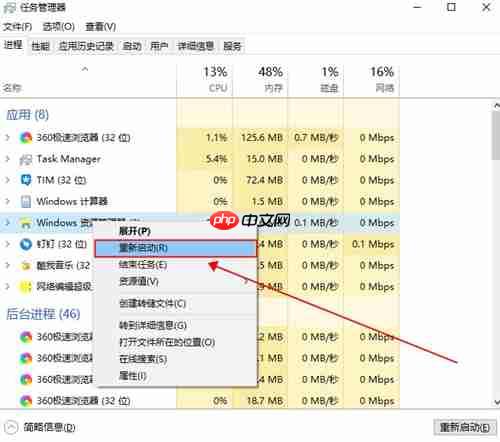This screenshot has height=442, width=500.
Task: Switch to the 性能 tab
Action: pyautogui.click(x=41, y=46)
